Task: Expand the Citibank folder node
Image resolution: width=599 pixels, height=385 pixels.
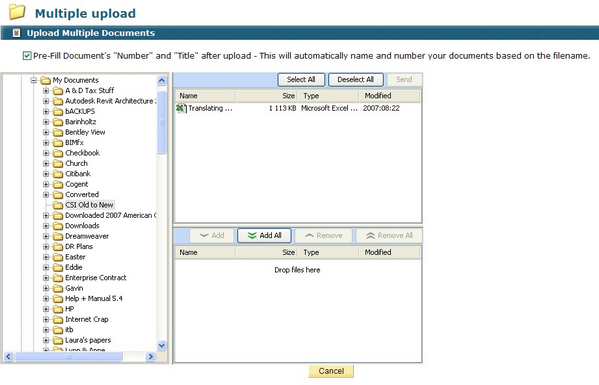Action: (x=46, y=174)
